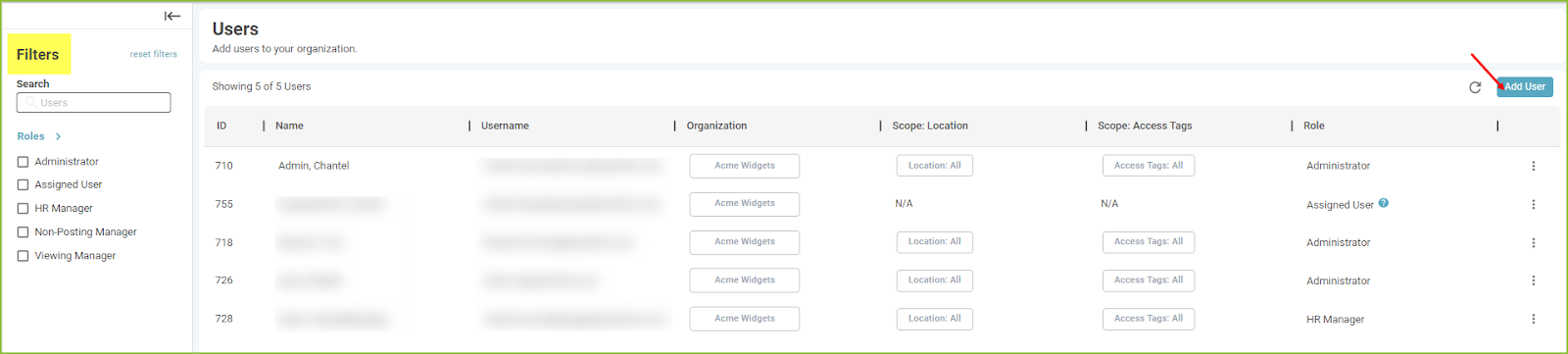Open actions menu for user 710
Screen dimensions: 1568x354
click(x=1534, y=166)
